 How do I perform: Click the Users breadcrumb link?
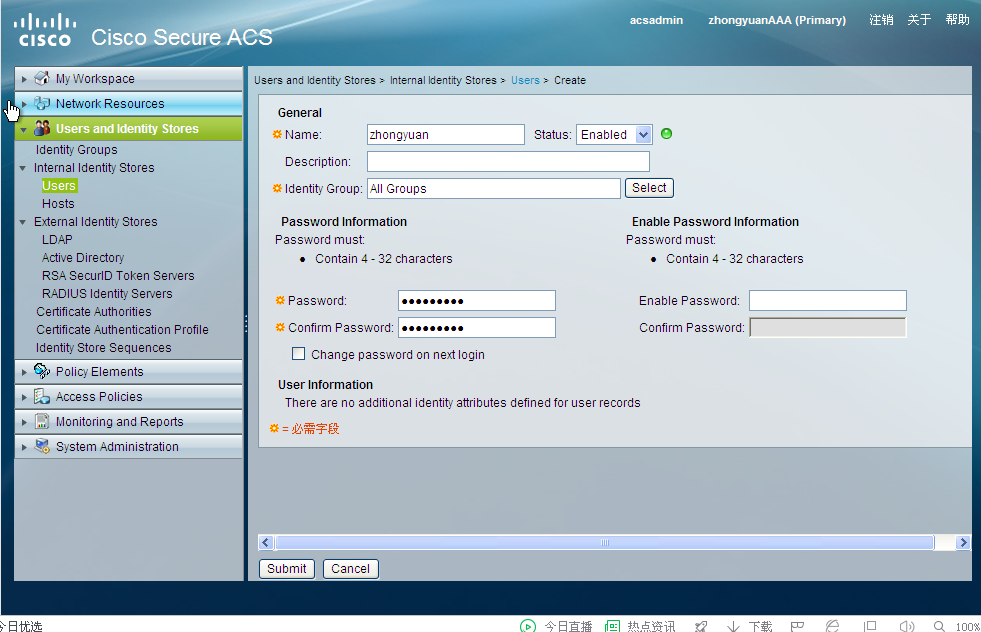coord(525,80)
